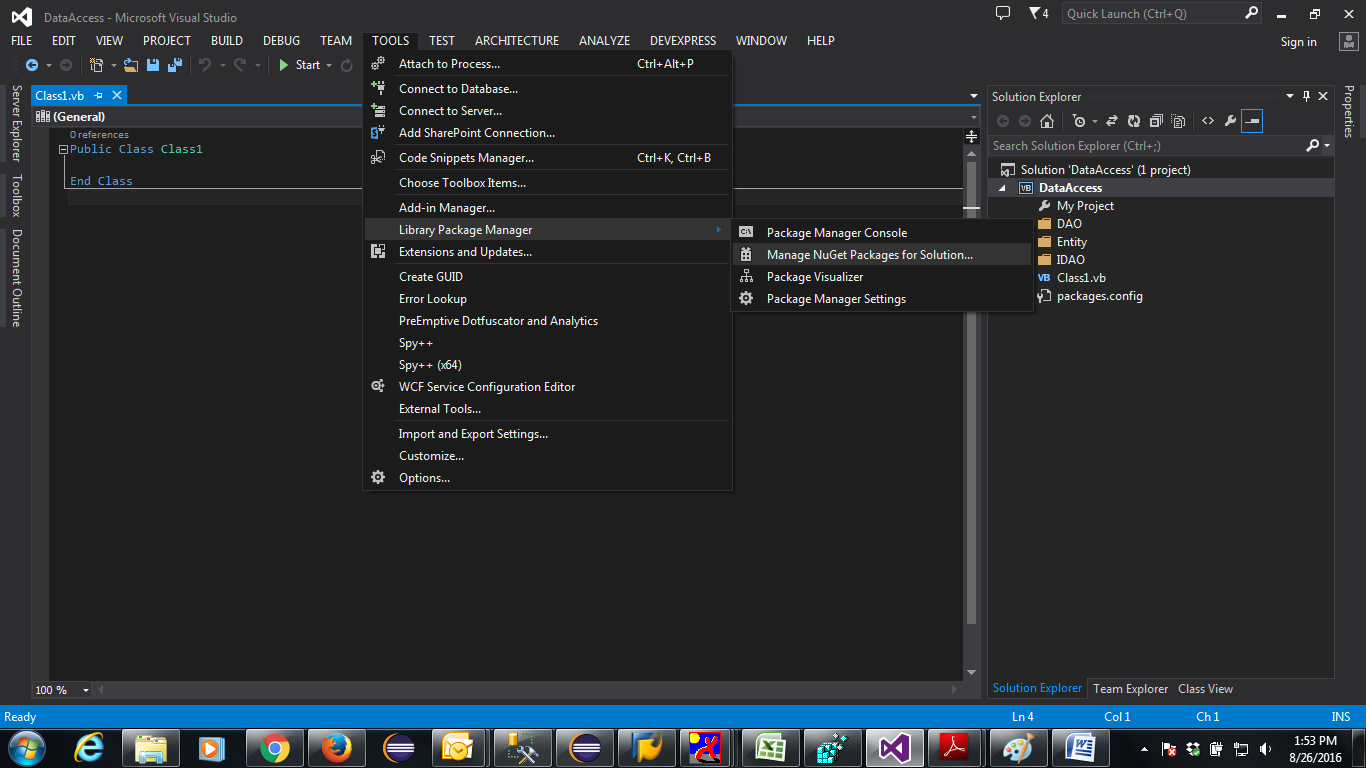Collapse the DataAccess project node
This screenshot has height=768, width=1366.
coord(1003,187)
